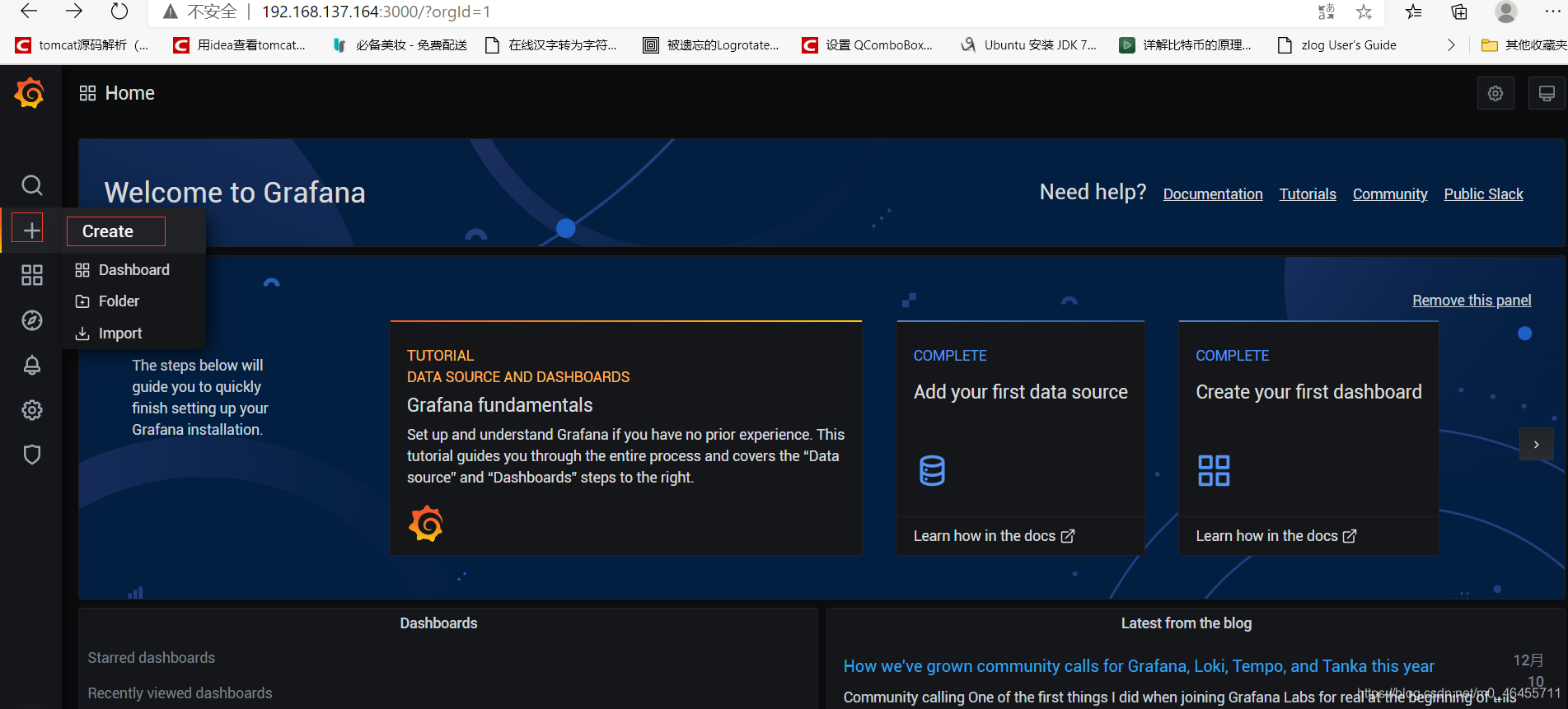Expand bookmarks bar overflow chevron
This screenshot has height=709, width=1568.
[1451, 45]
